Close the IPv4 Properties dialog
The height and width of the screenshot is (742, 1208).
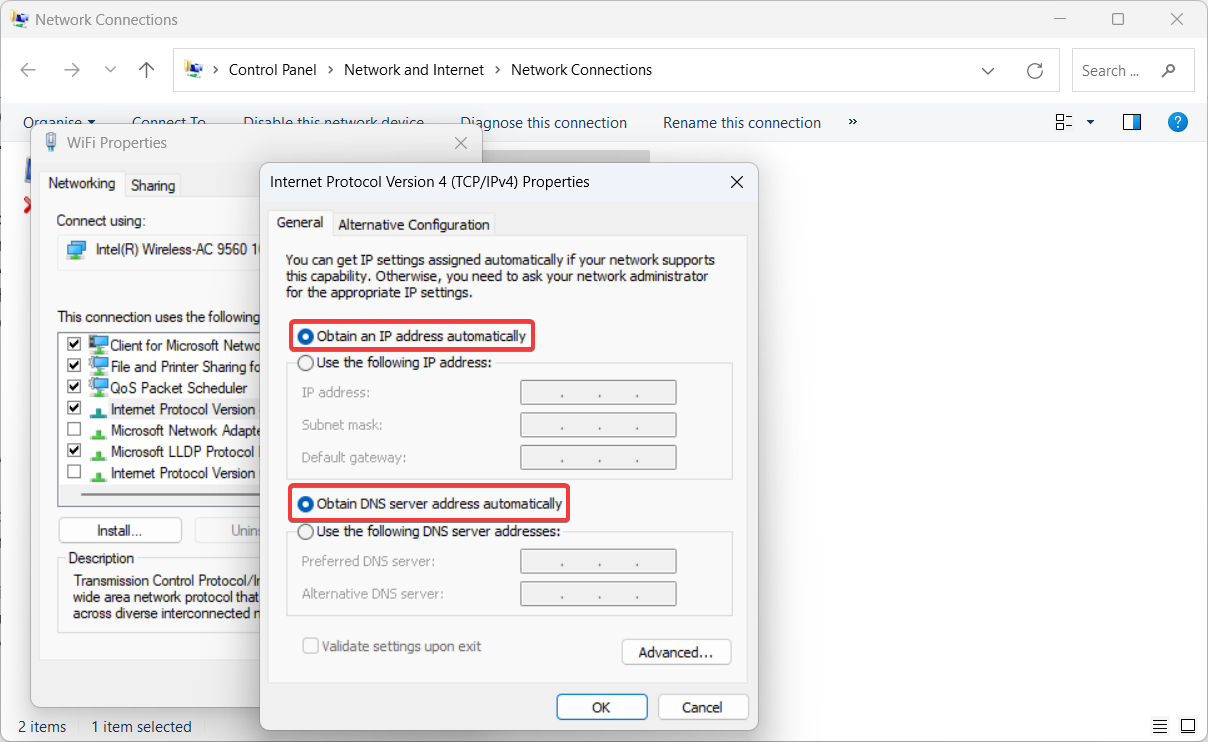coord(737,182)
